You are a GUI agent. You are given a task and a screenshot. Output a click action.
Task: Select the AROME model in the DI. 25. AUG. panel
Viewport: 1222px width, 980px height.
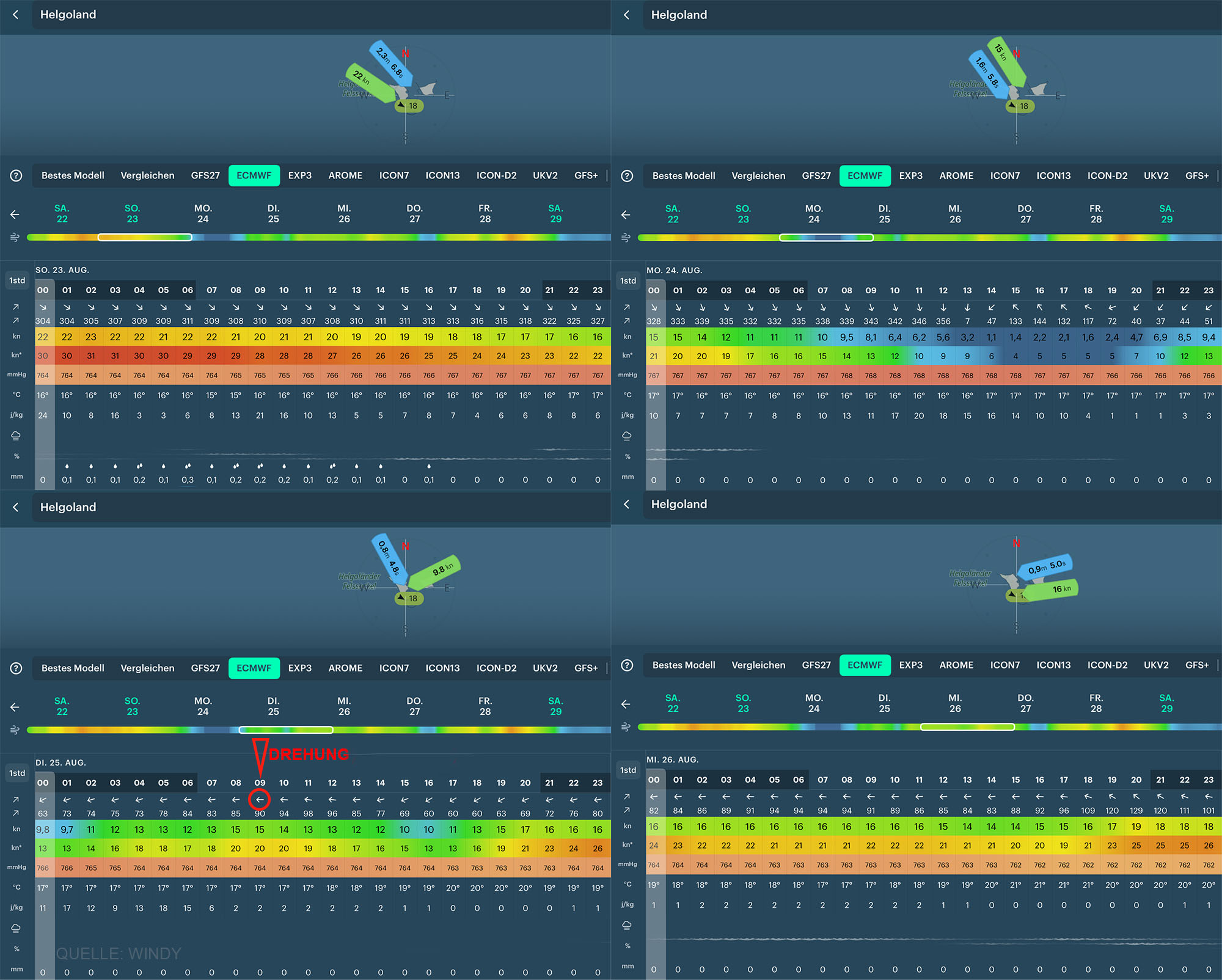pyautogui.click(x=345, y=668)
